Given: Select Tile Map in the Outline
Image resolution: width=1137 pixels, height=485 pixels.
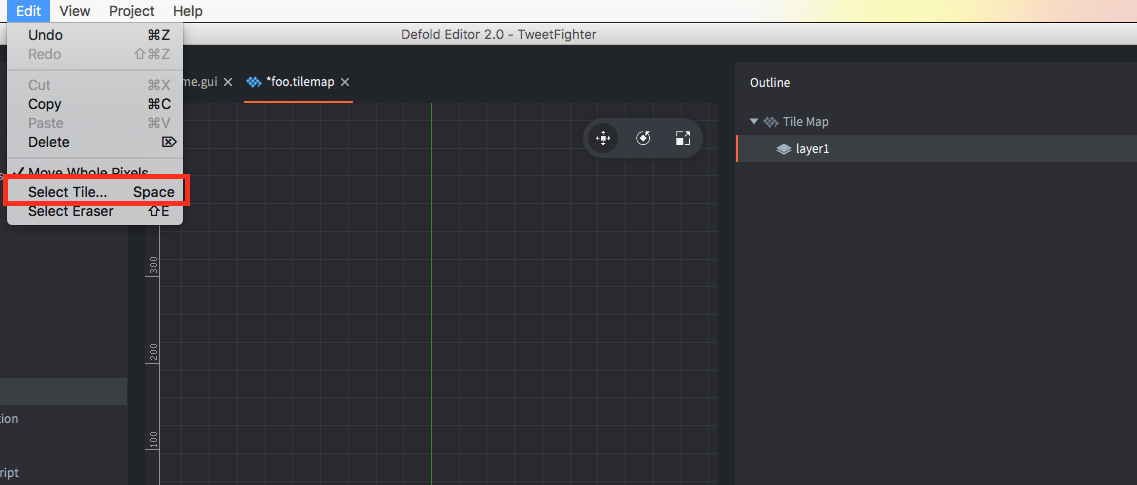Looking at the screenshot, I should pos(806,122).
